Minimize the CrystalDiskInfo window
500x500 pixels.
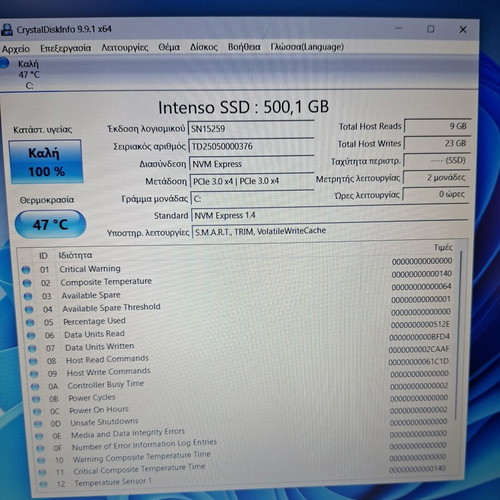coord(398,29)
